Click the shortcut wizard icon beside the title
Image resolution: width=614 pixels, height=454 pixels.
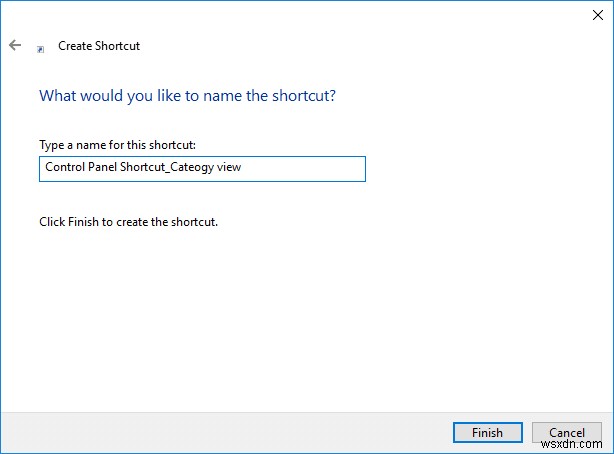40,47
